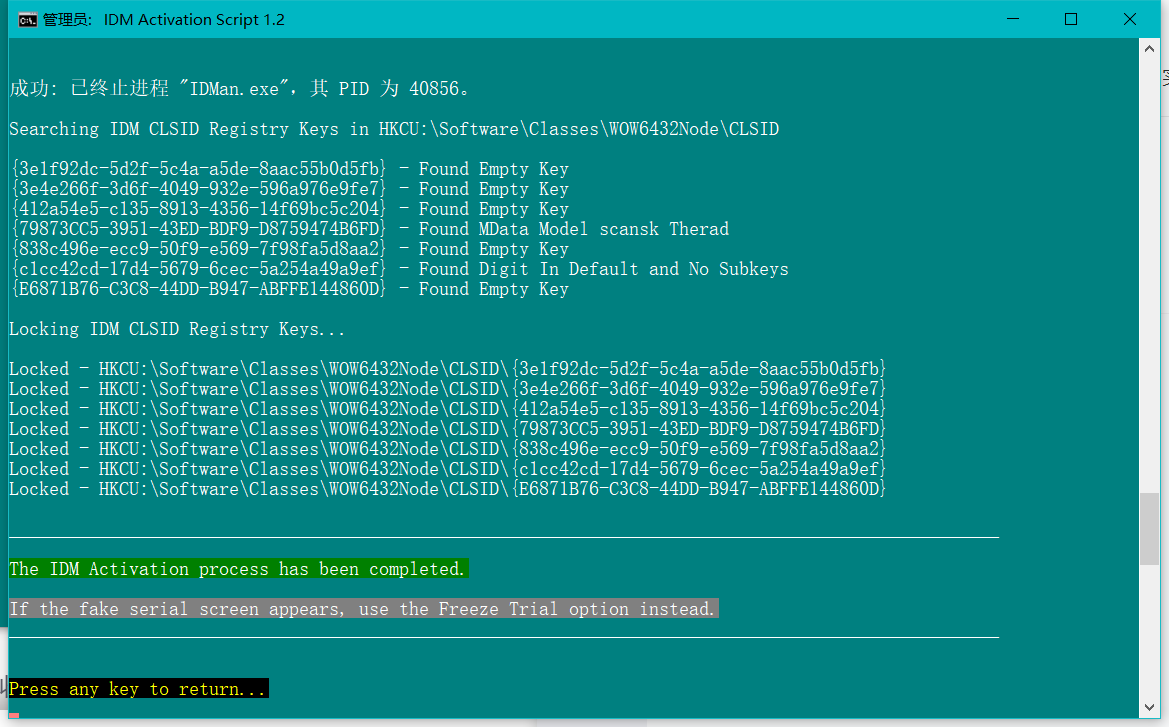The image size is (1169, 727).
Task: Click the scrollbar down arrow
Action: tap(1149, 708)
